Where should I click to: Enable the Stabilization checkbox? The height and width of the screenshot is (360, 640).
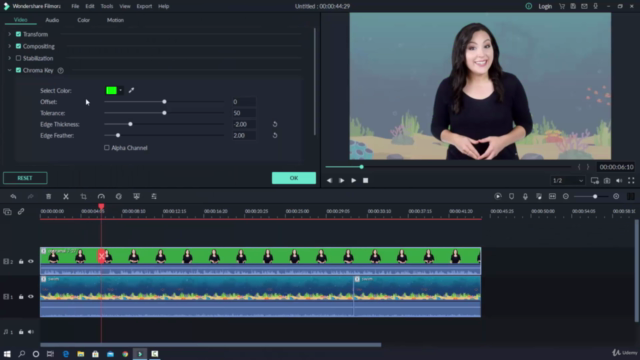point(18,58)
